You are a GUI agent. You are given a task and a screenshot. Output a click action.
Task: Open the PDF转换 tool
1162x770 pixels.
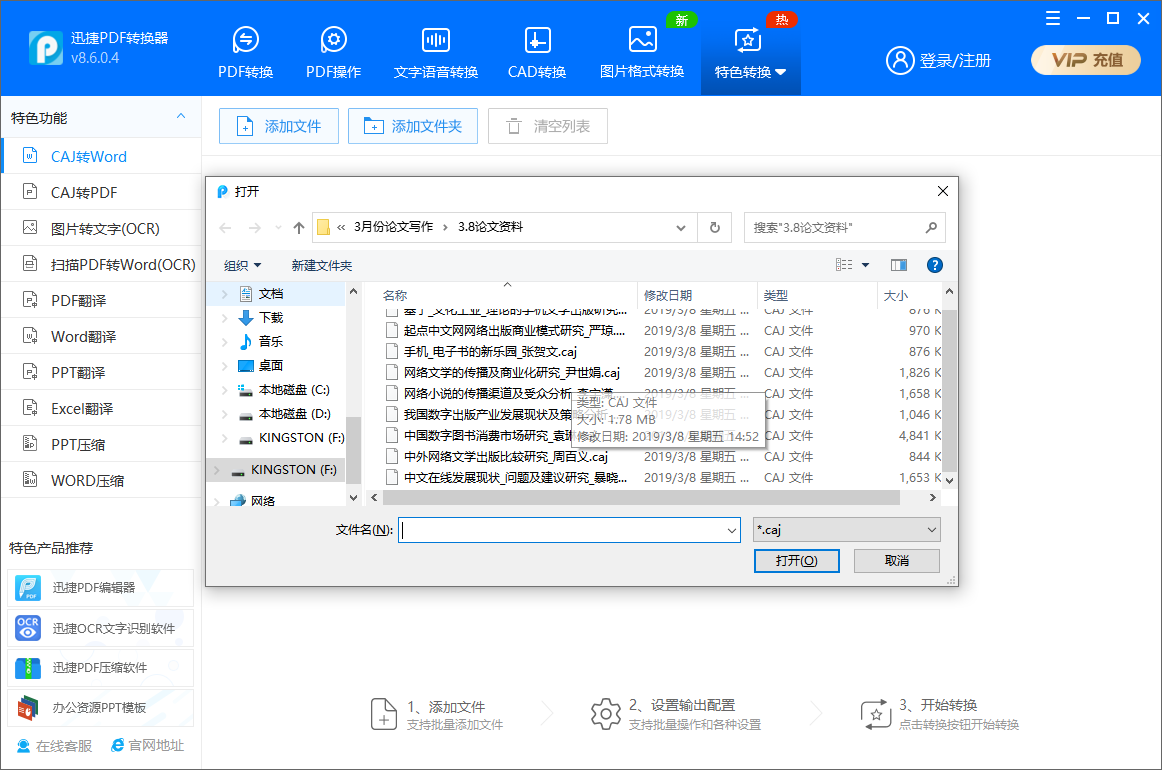[245, 52]
